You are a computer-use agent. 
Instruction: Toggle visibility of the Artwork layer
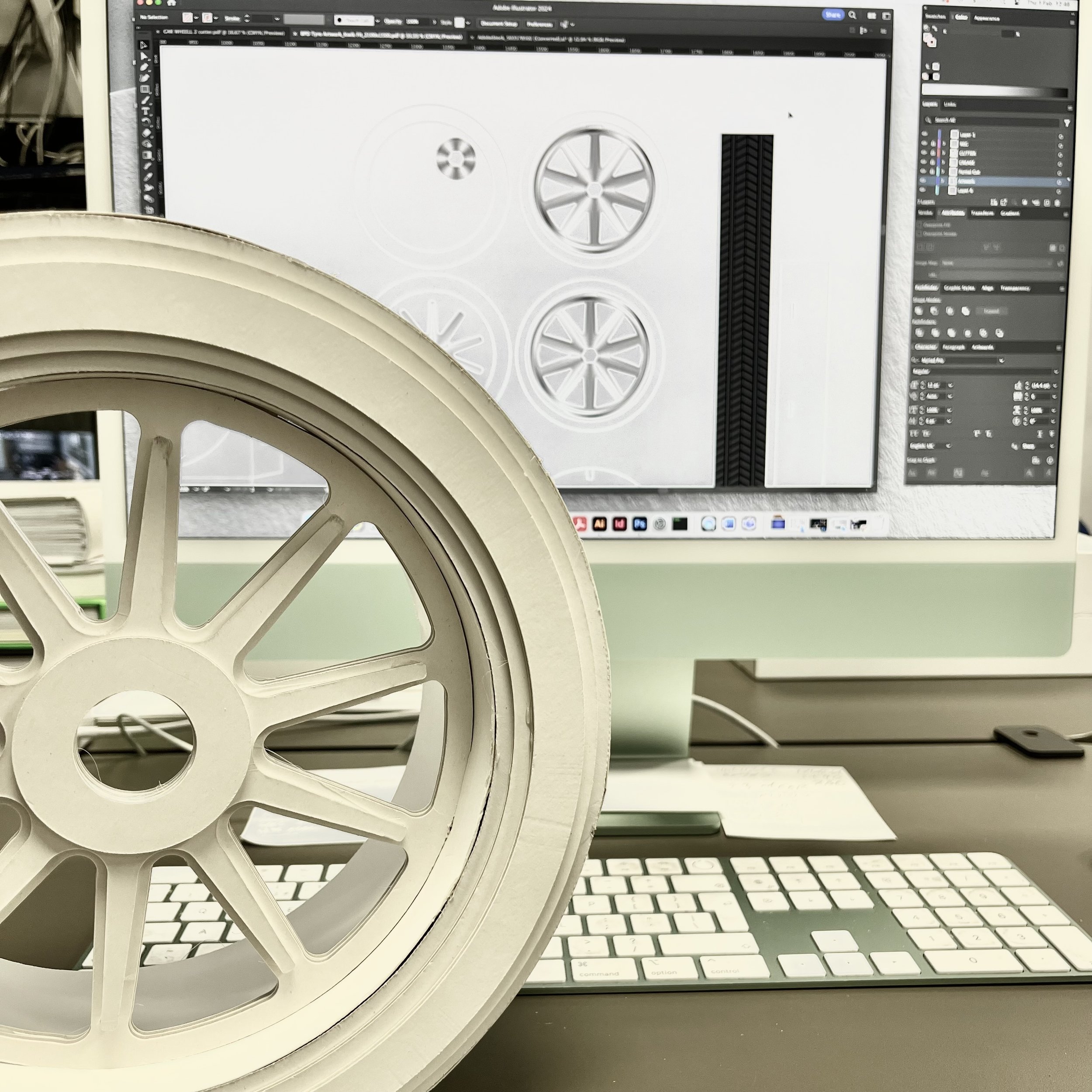pos(923,181)
